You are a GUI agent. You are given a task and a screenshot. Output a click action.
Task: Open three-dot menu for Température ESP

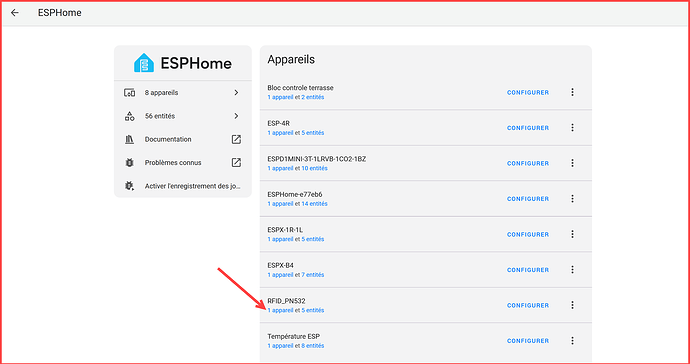click(x=573, y=341)
